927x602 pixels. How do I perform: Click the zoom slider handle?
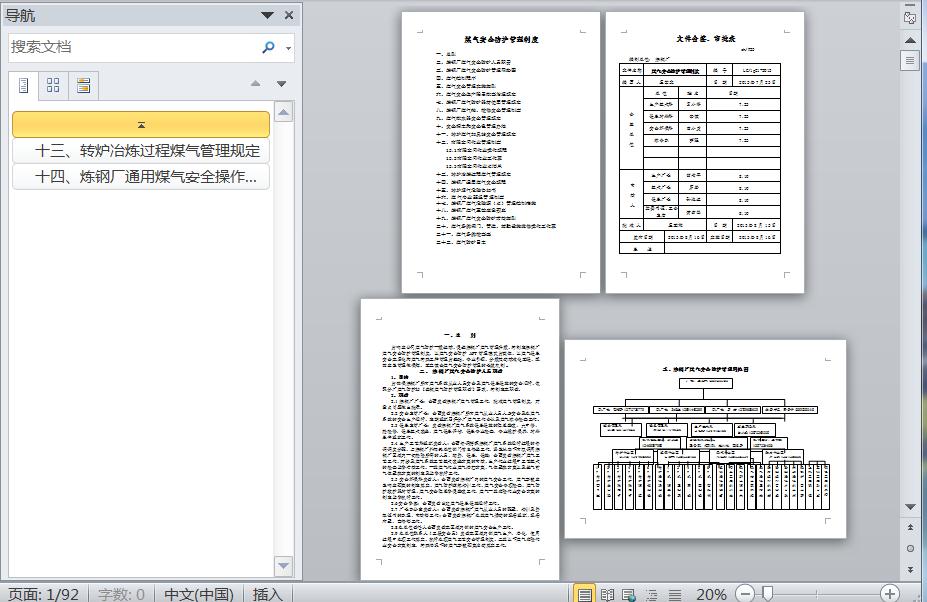[x=767, y=594]
